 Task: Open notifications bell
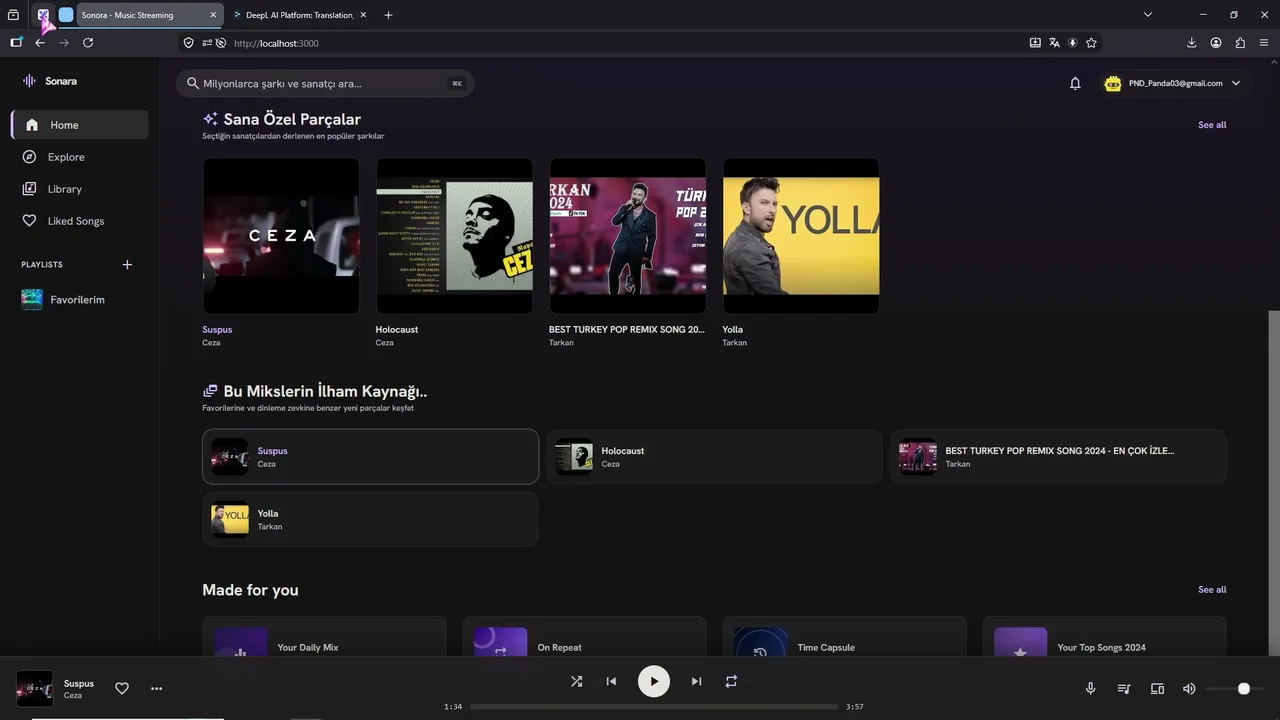click(x=1075, y=84)
